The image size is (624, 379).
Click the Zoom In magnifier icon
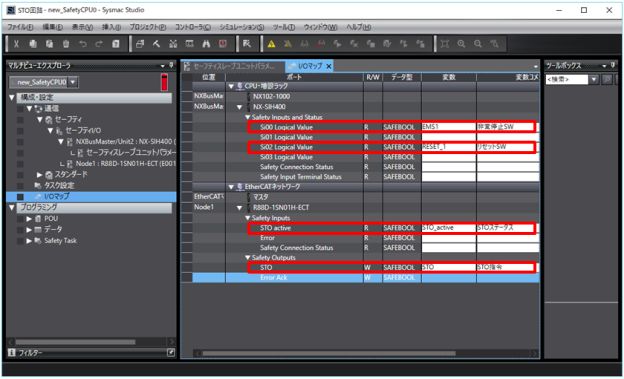coord(461,44)
